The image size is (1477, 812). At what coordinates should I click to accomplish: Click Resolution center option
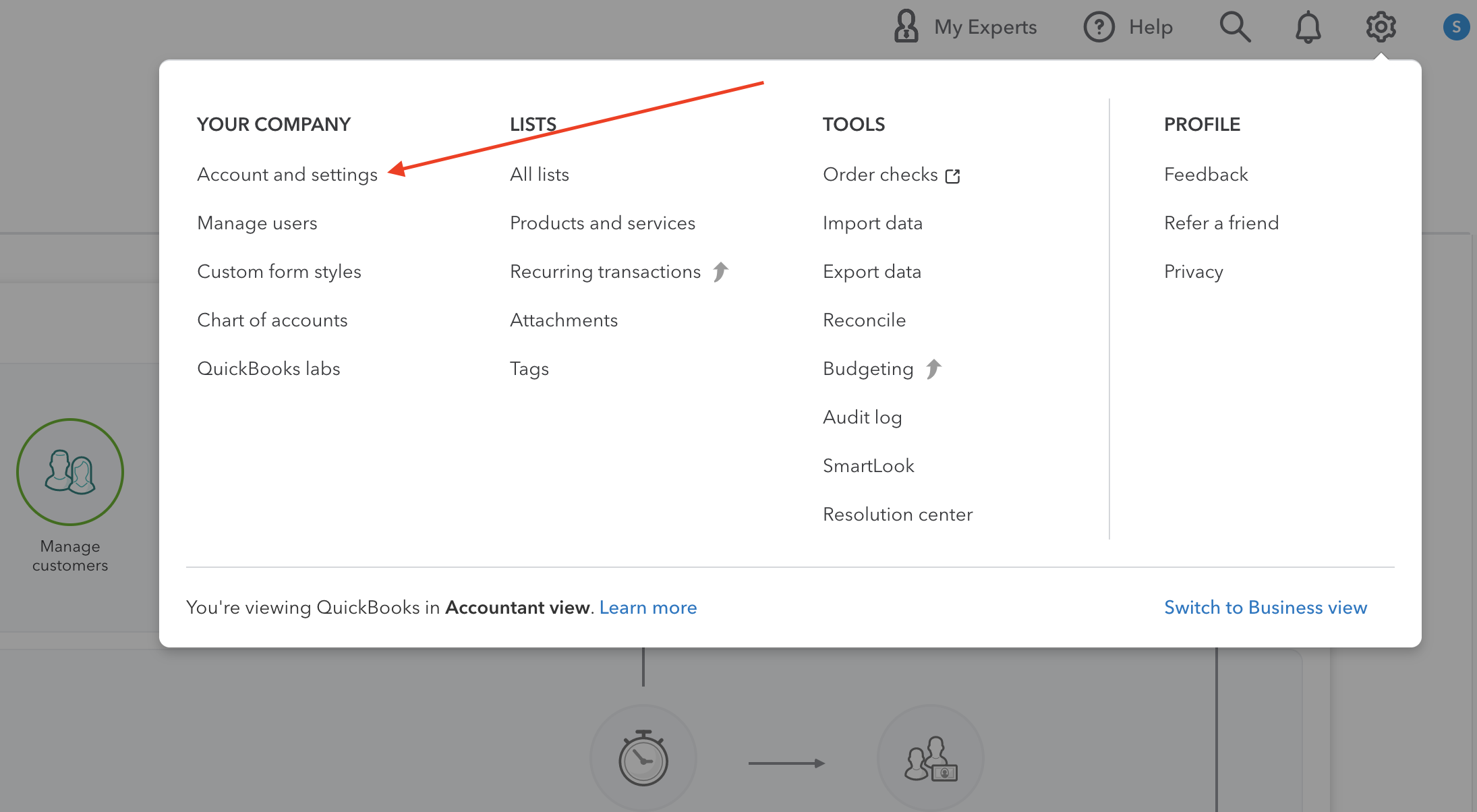897,514
